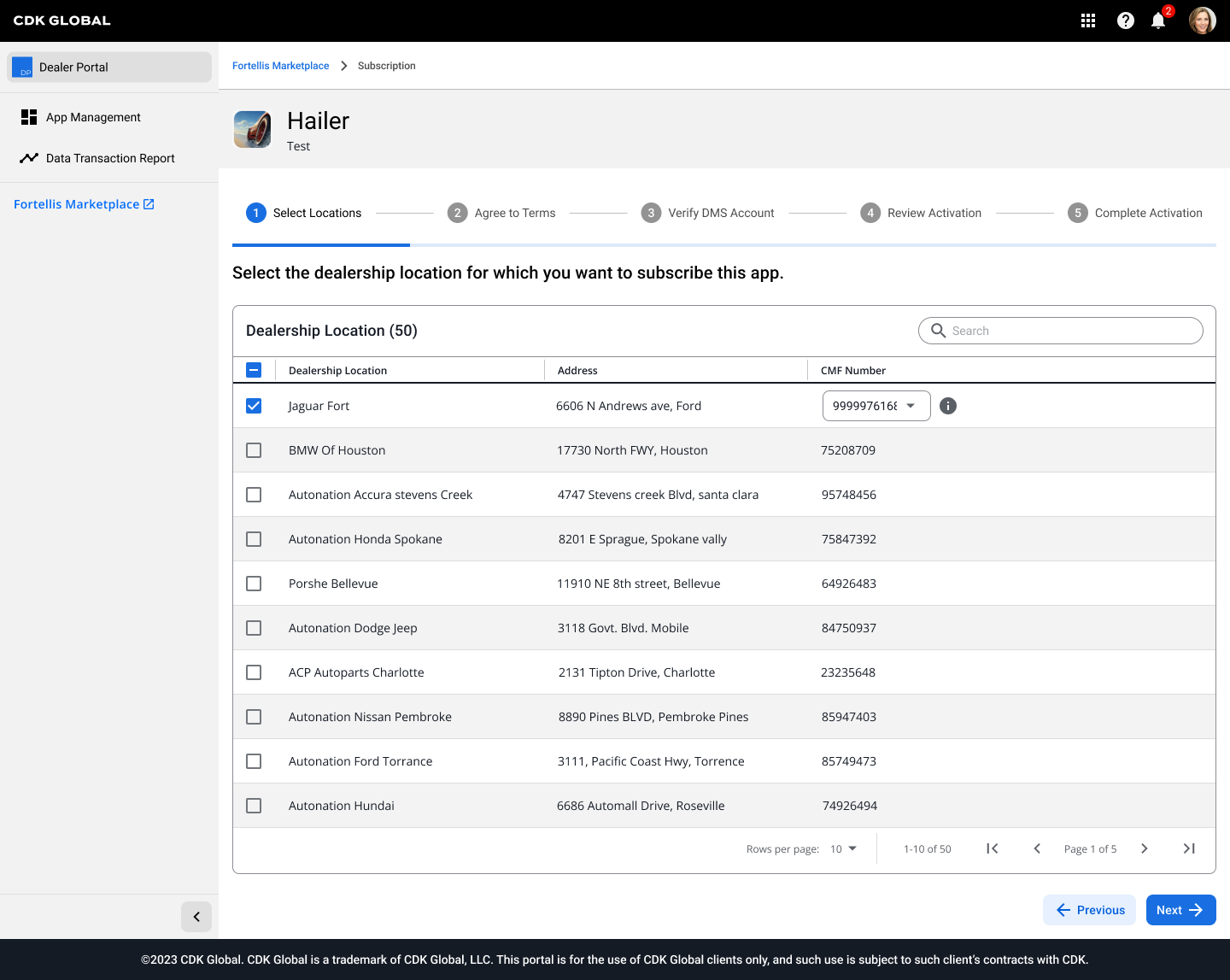Image resolution: width=1230 pixels, height=980 pixels.
Task: Open the Jaguar Fort CMF Number dropdown
Action: click(876, 406)
